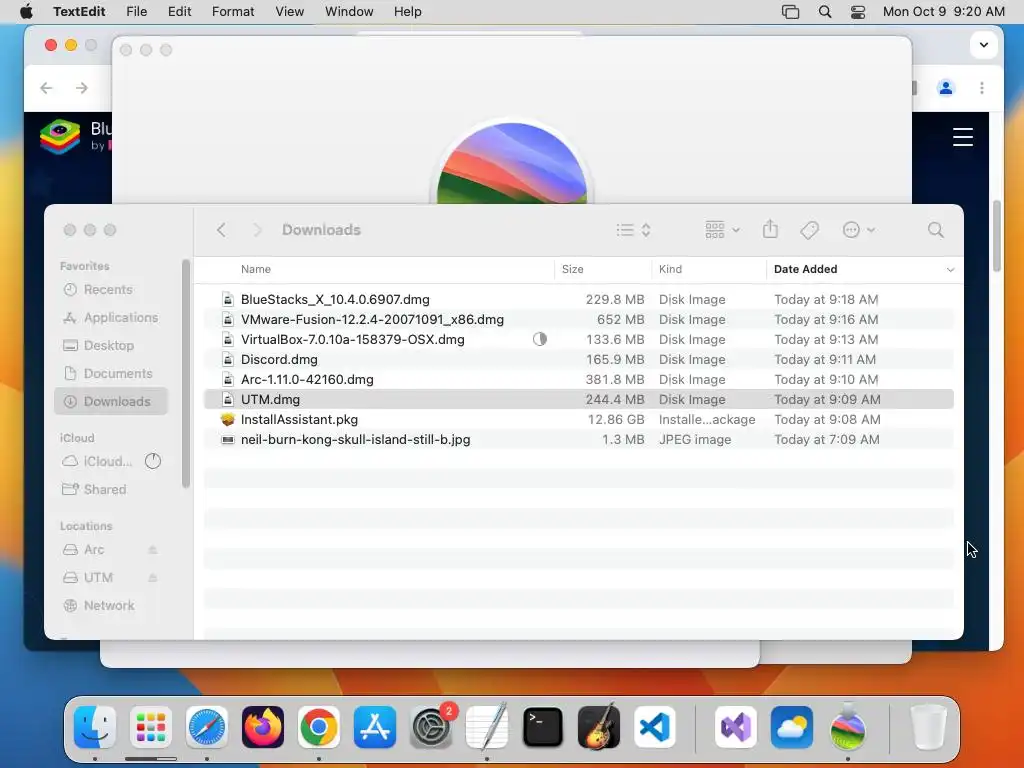Open macOS Sonoma installer in Dock
This screenshot has width=1024, height=768.
click(848, 727)
